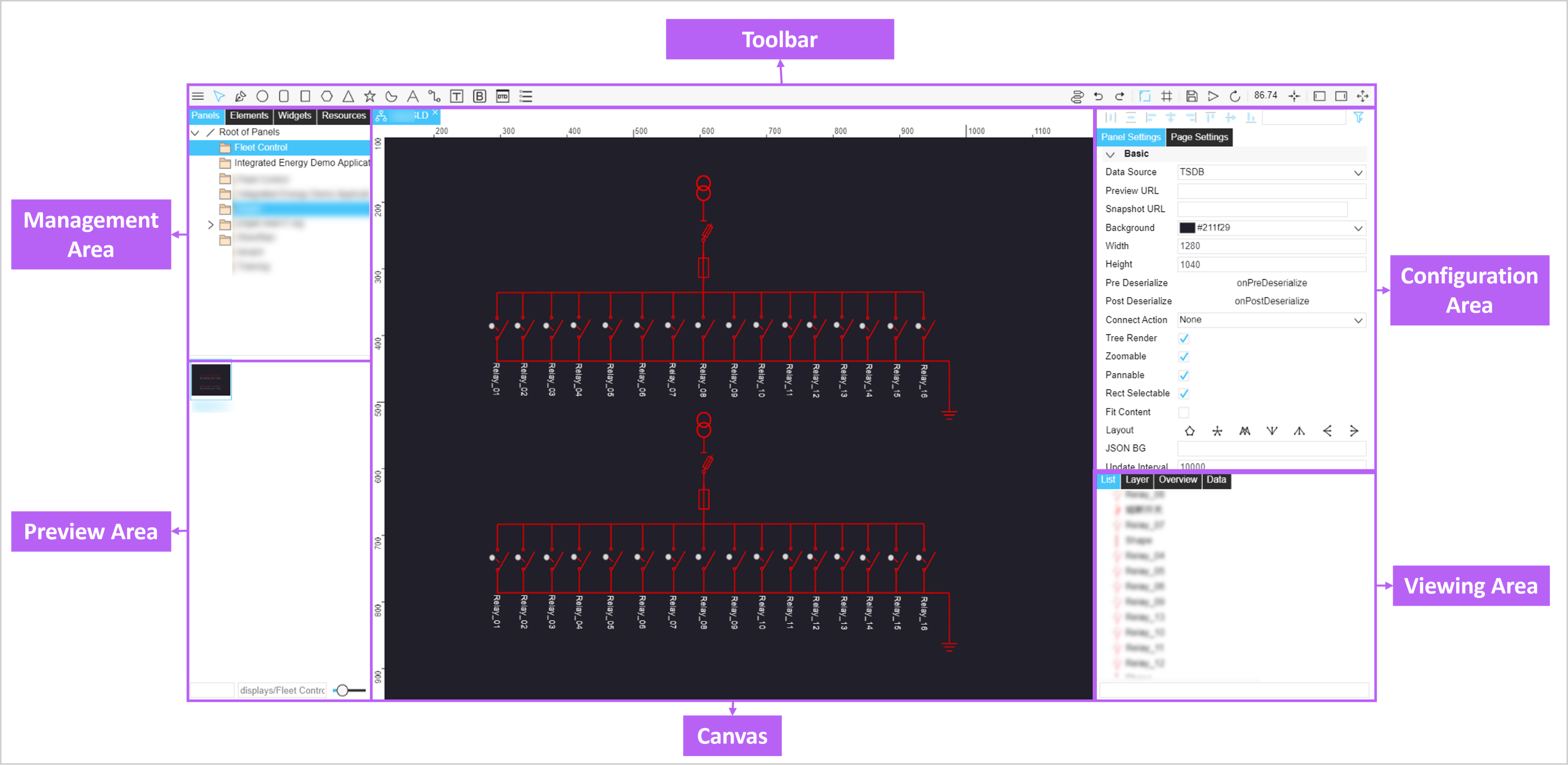
Task: Toggle the grid hash icon
Action: pyautogui.click(x=1166, y=96)
